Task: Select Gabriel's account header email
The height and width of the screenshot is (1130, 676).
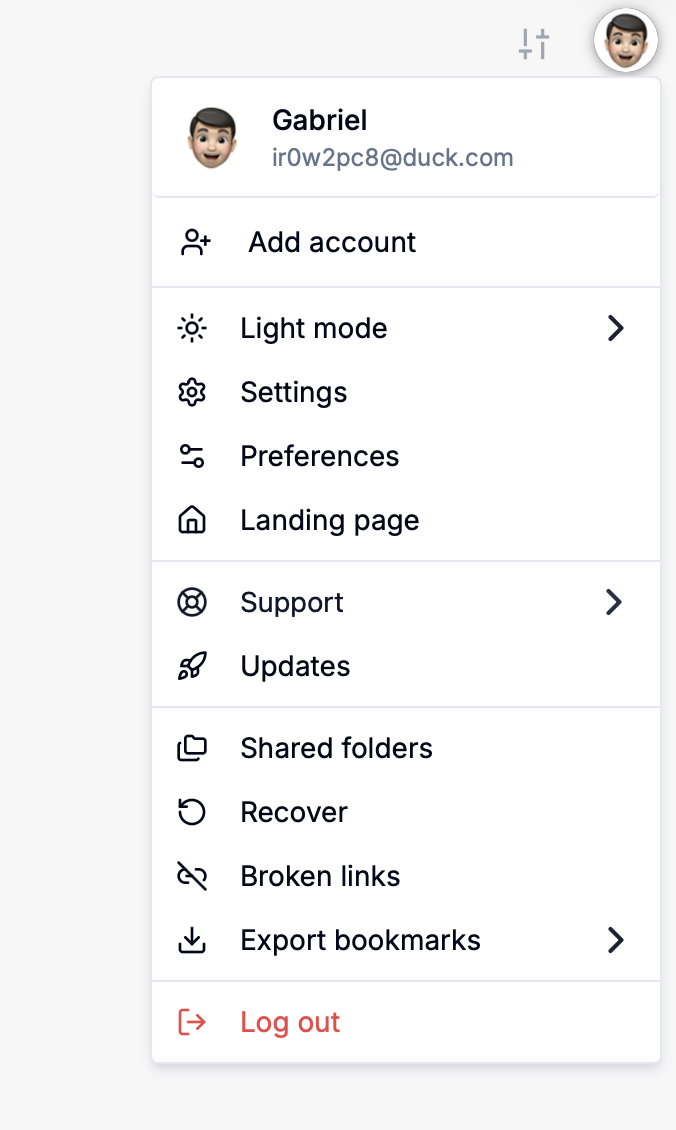Action: (x=393, y=158)
